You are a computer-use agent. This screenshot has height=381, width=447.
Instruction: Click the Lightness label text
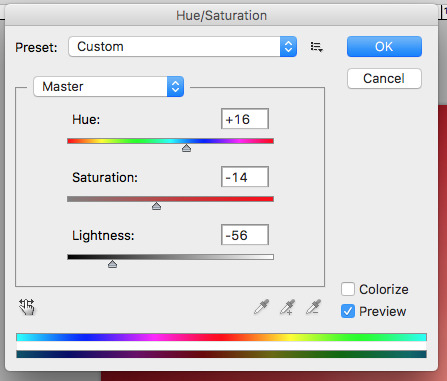pyautogui.click(x=103, y=236)
